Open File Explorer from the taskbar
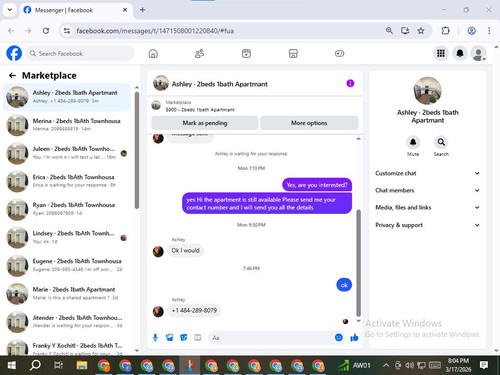Image resolution: width=500 pixels, height=375 pixels. tap(82, 365)
